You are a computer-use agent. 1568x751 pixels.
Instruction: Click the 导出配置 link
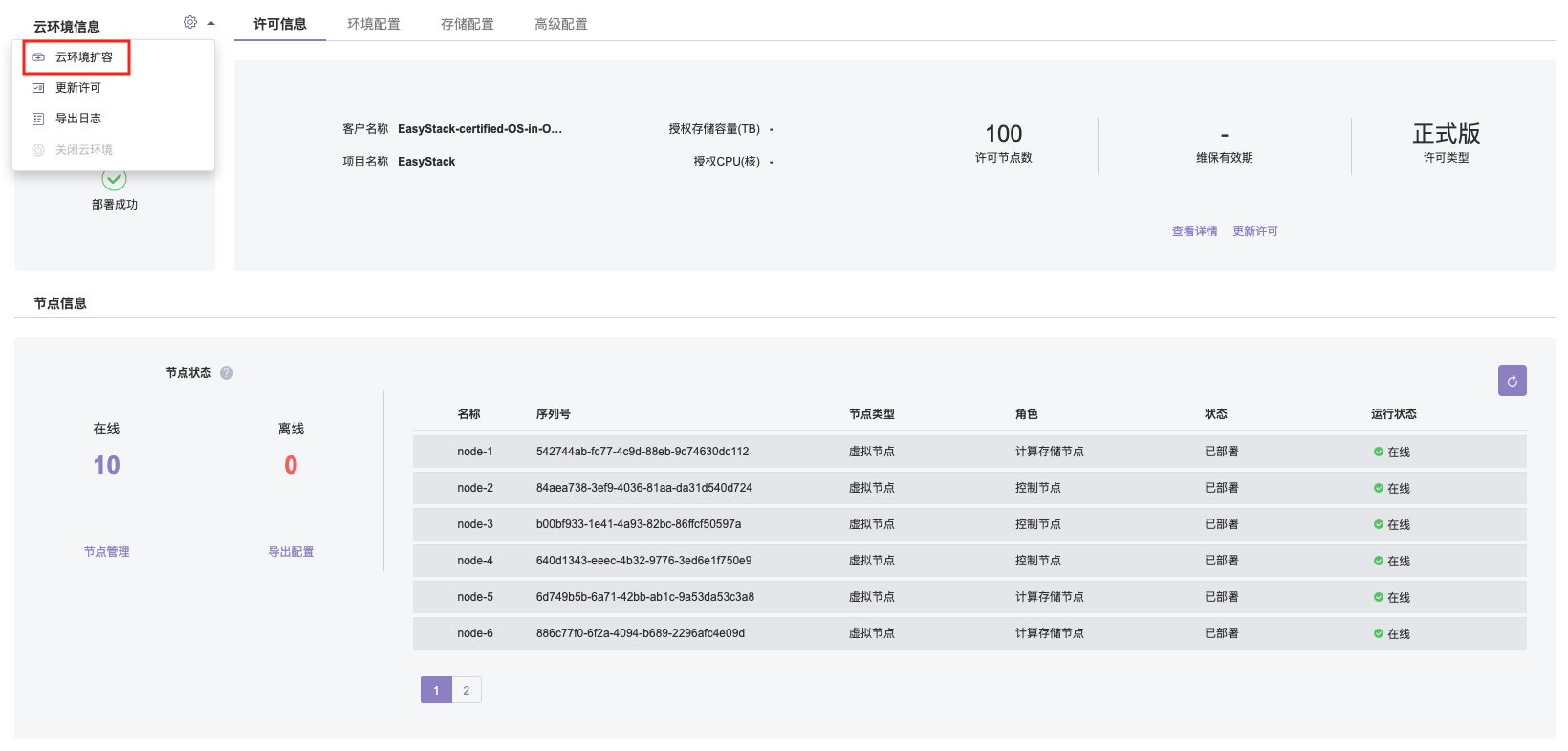coord(291,552)
